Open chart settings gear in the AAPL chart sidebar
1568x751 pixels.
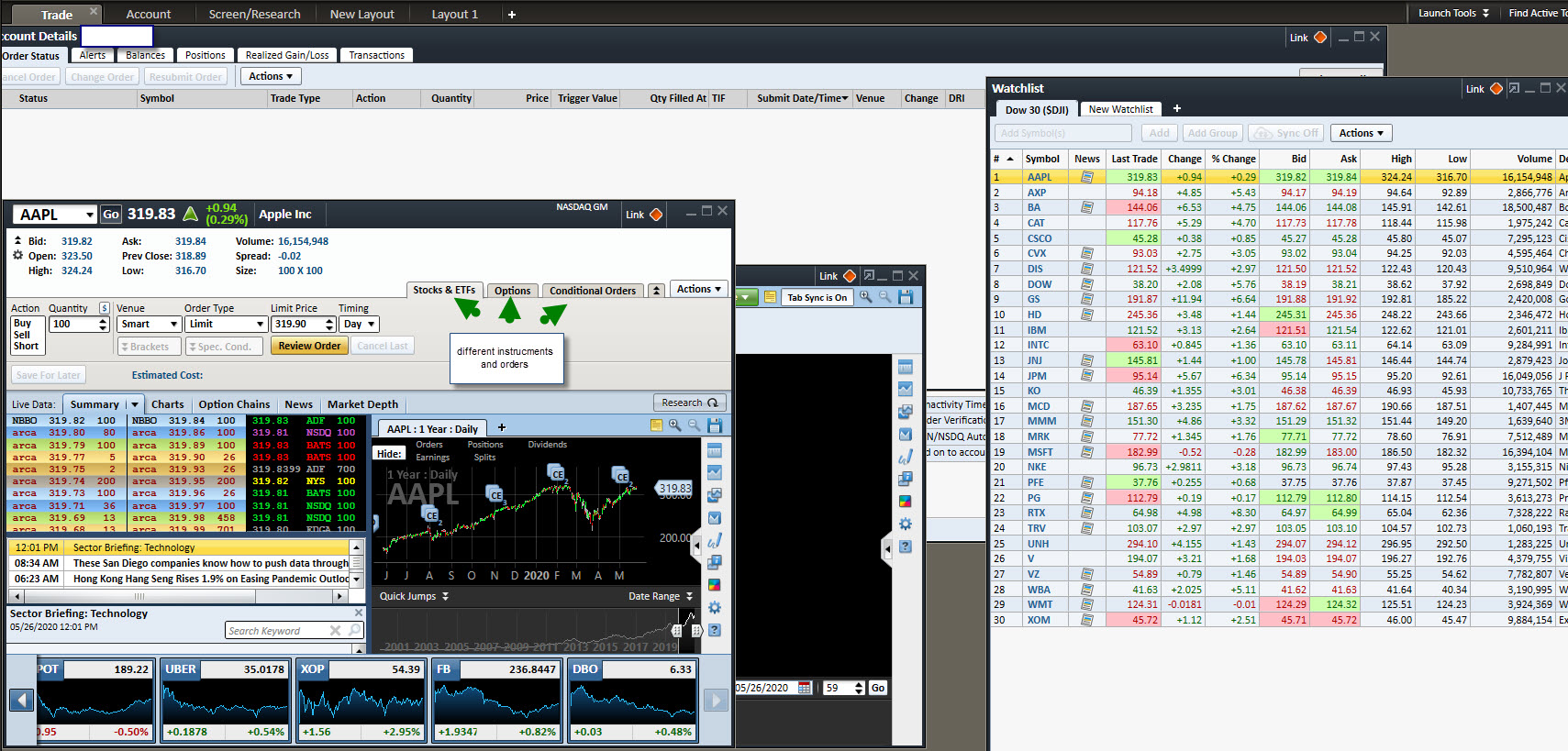(x=715, y=608)
